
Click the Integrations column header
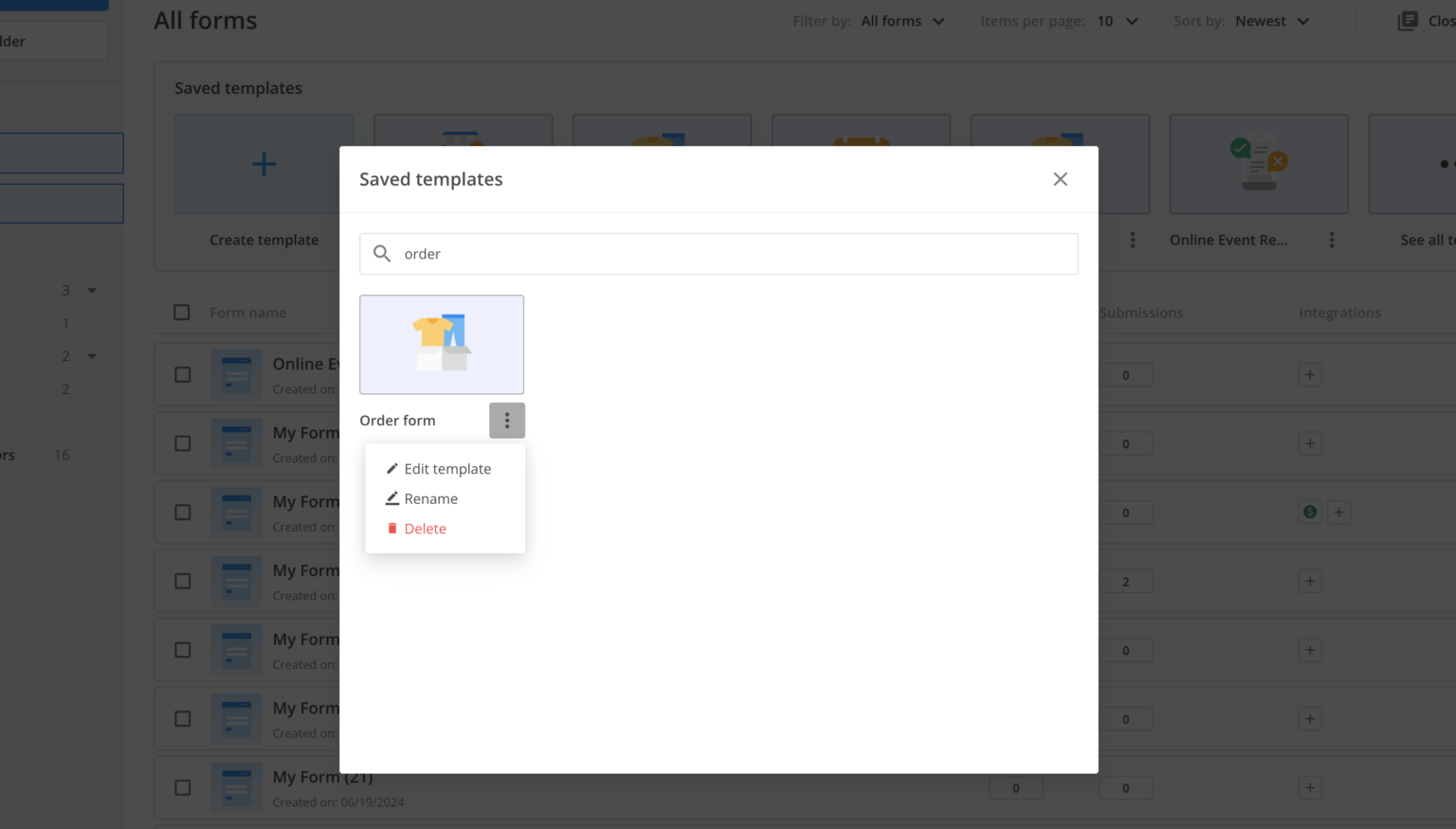tap(1339, 313)
